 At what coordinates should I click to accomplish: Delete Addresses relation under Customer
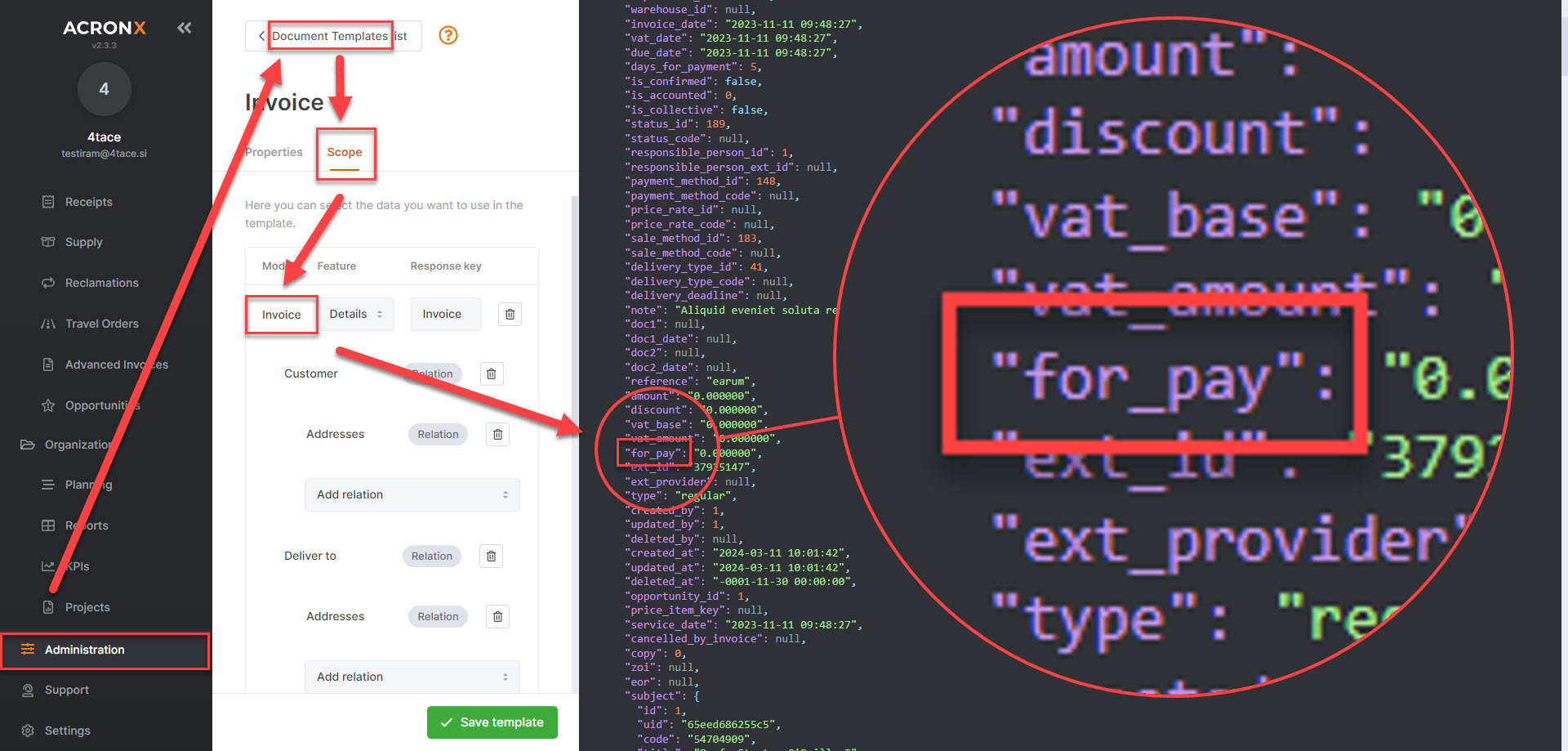click(x=498, y=434)
